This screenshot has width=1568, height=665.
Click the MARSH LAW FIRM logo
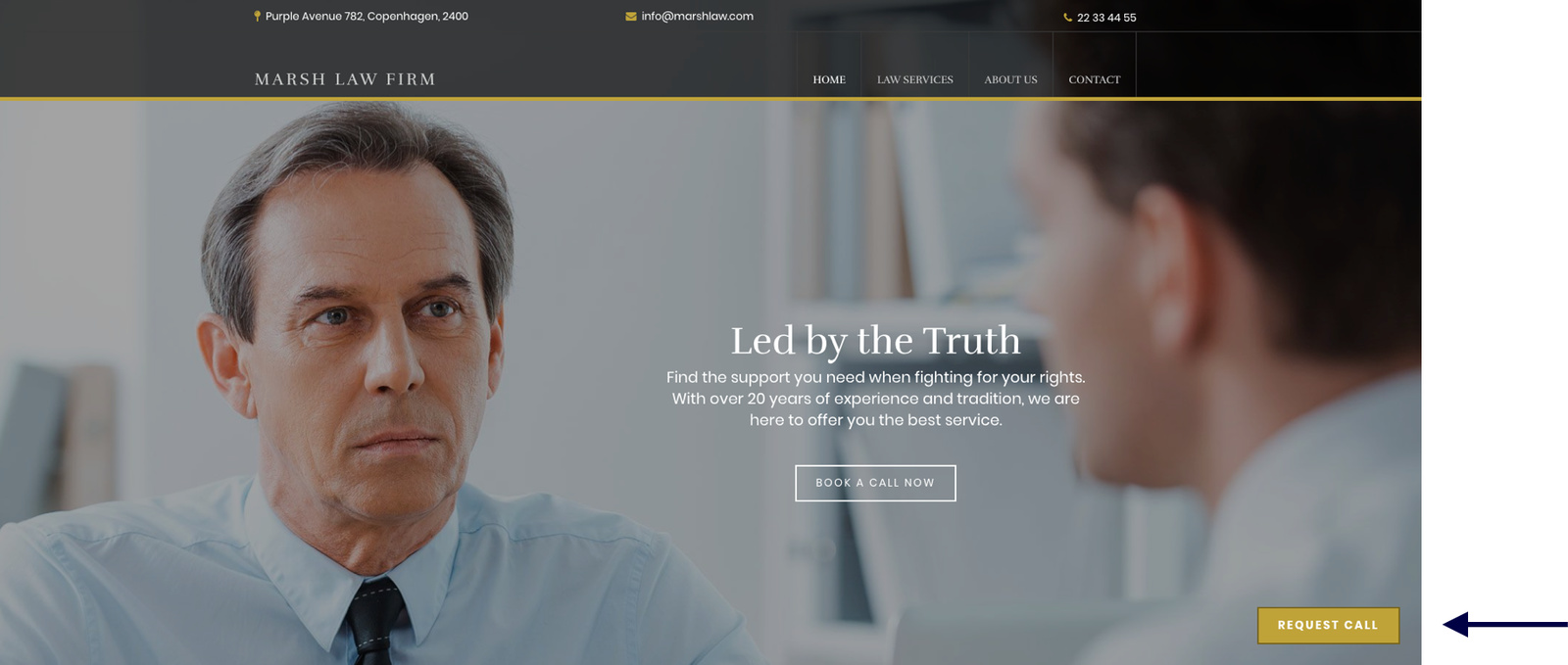(345, 79)
